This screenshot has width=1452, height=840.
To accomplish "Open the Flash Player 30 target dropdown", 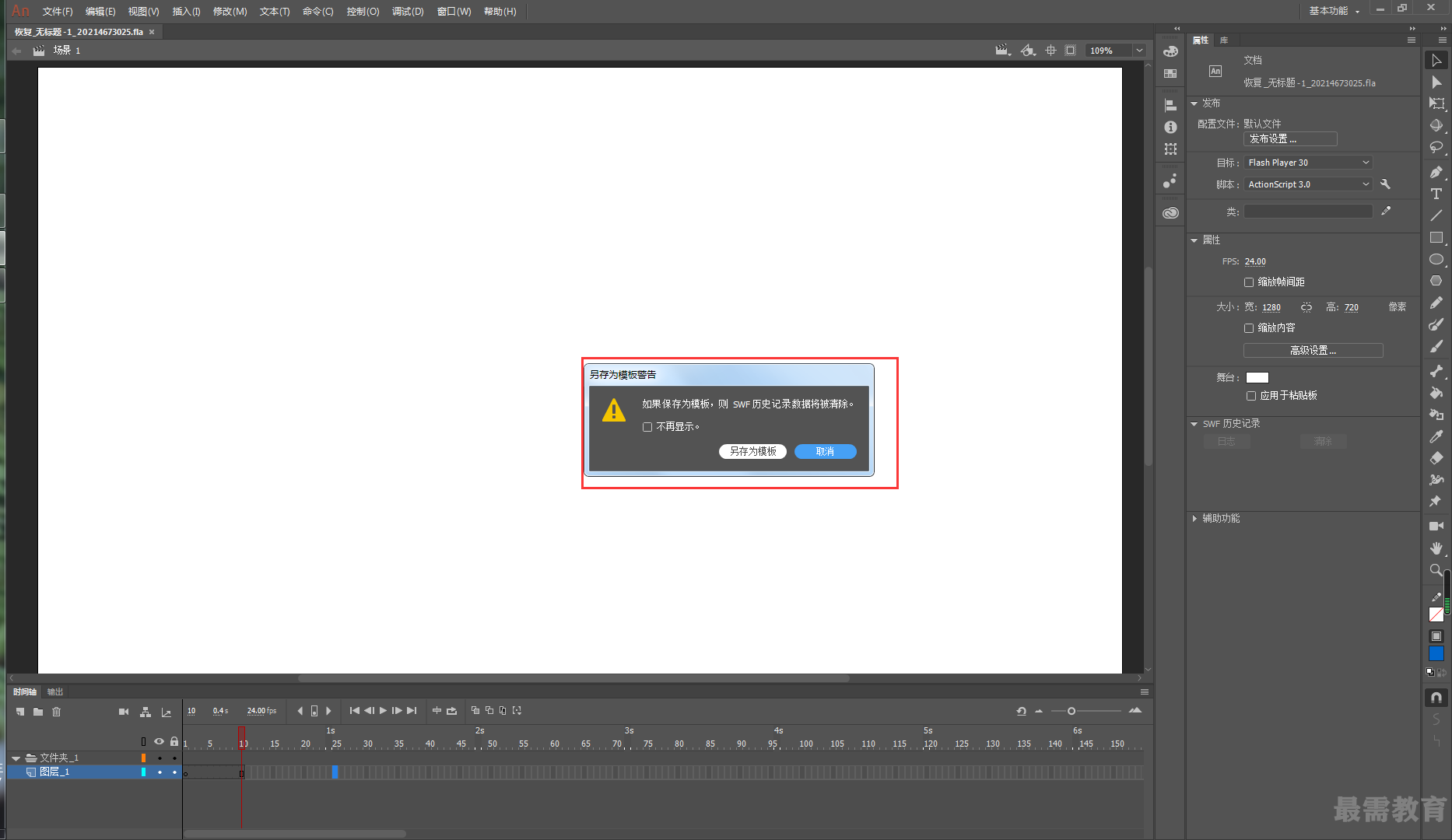I will [1308, 163].
